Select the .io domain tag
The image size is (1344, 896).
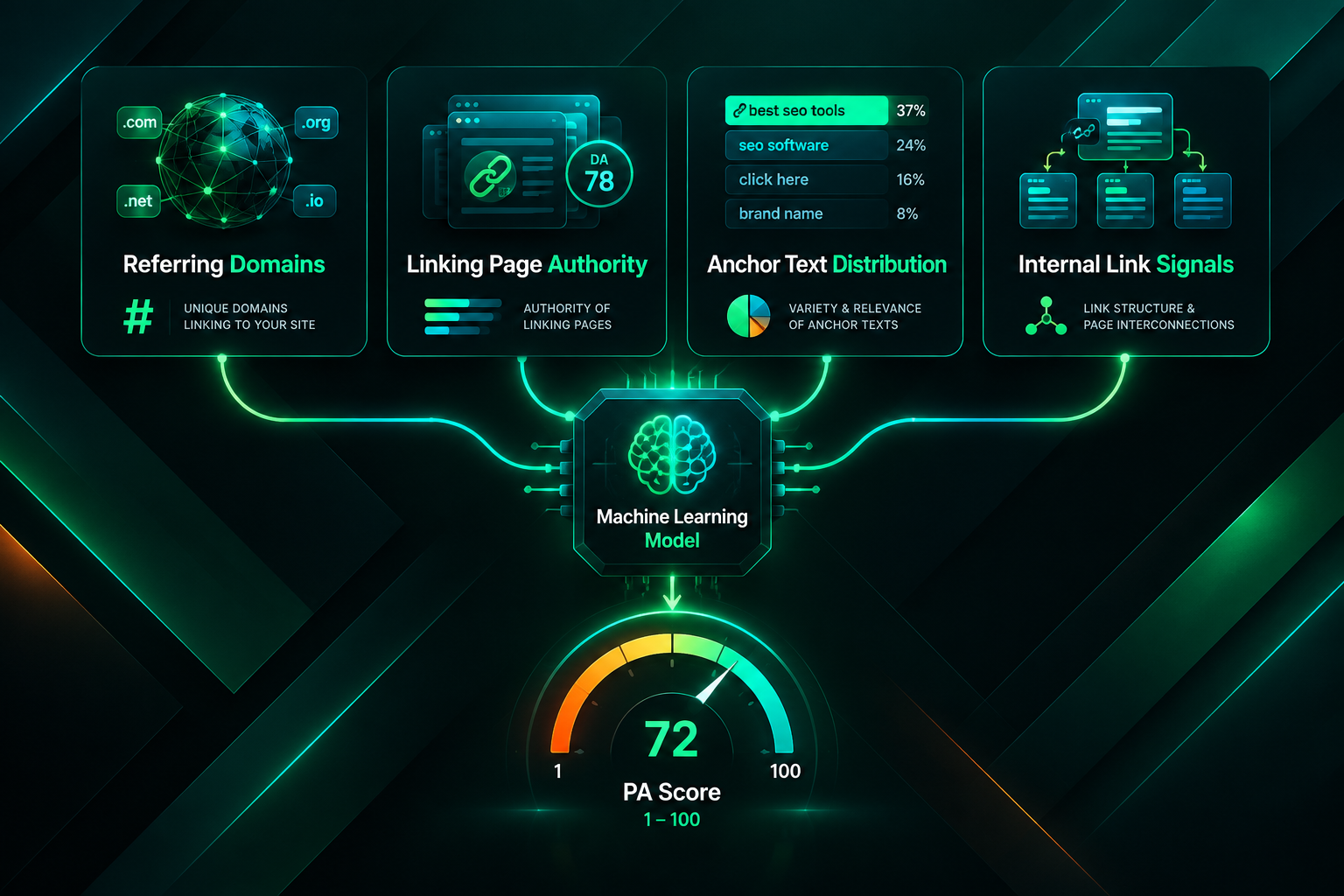pyautogui.click(x=314, y=201)
